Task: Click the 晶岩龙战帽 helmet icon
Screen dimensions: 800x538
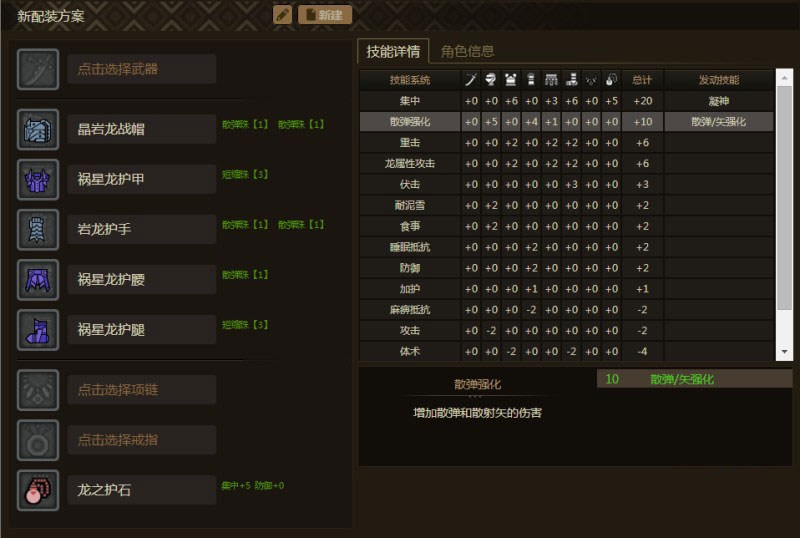Action: point(38,129)
